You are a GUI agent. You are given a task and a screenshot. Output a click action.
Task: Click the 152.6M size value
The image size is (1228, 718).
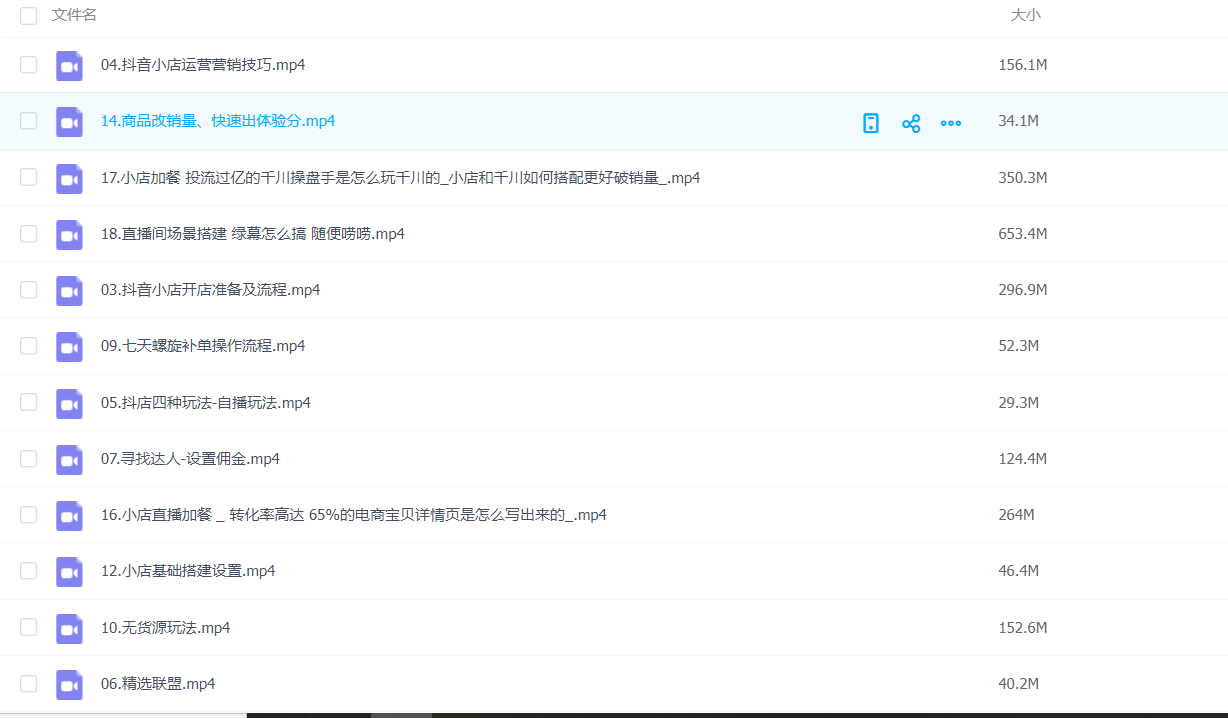tap(1023, 628)
